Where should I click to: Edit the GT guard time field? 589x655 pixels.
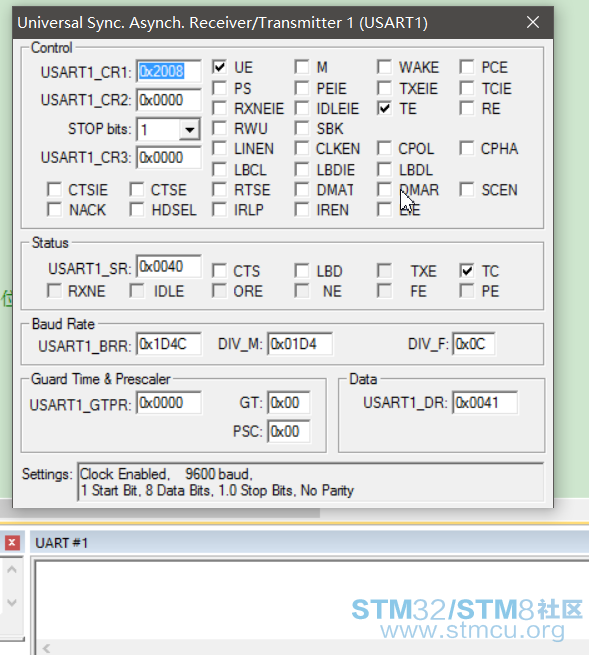[289, 403]
